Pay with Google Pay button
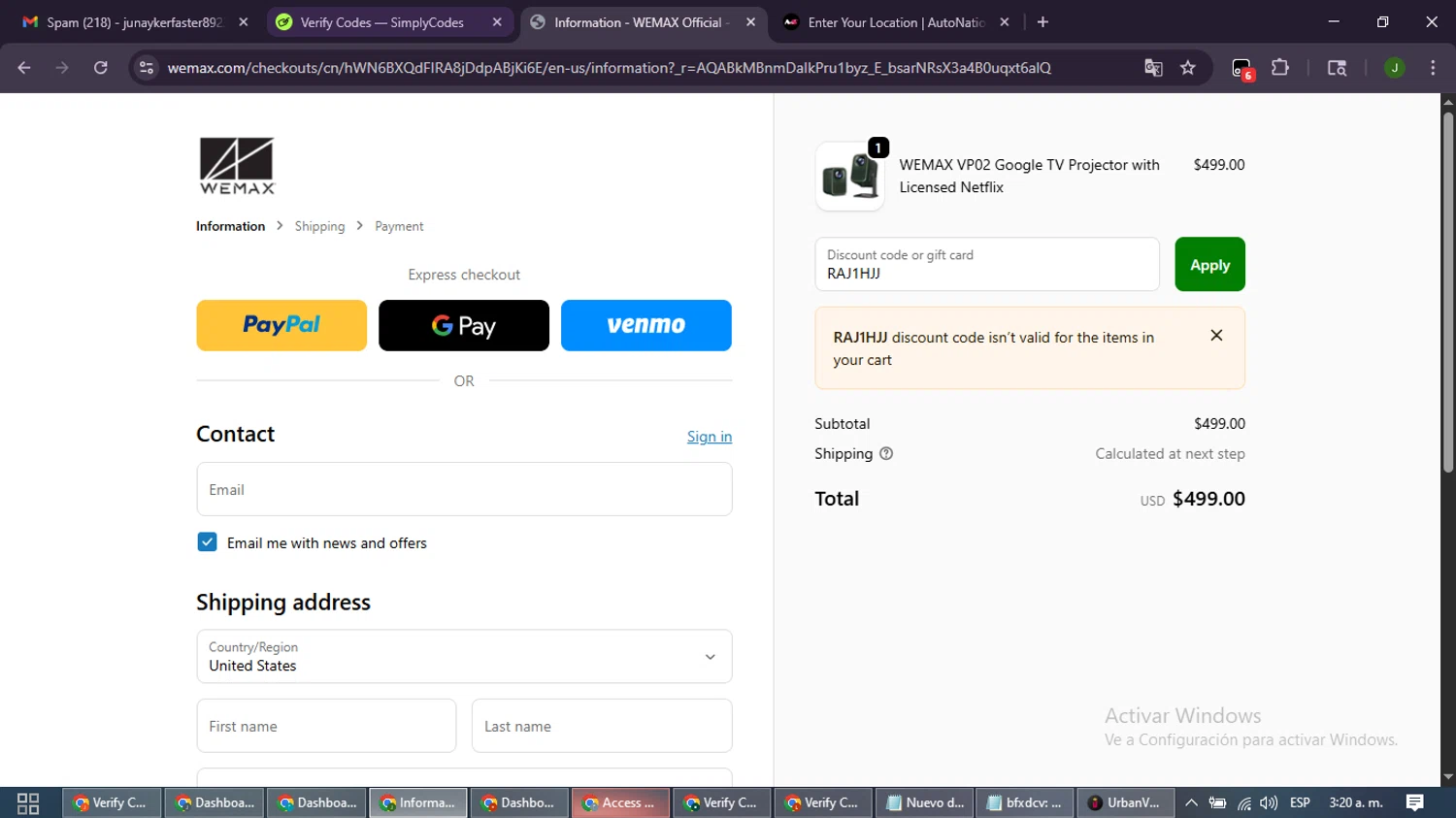The height and width of the screenshot is (818, 1456). coord(464,325)
